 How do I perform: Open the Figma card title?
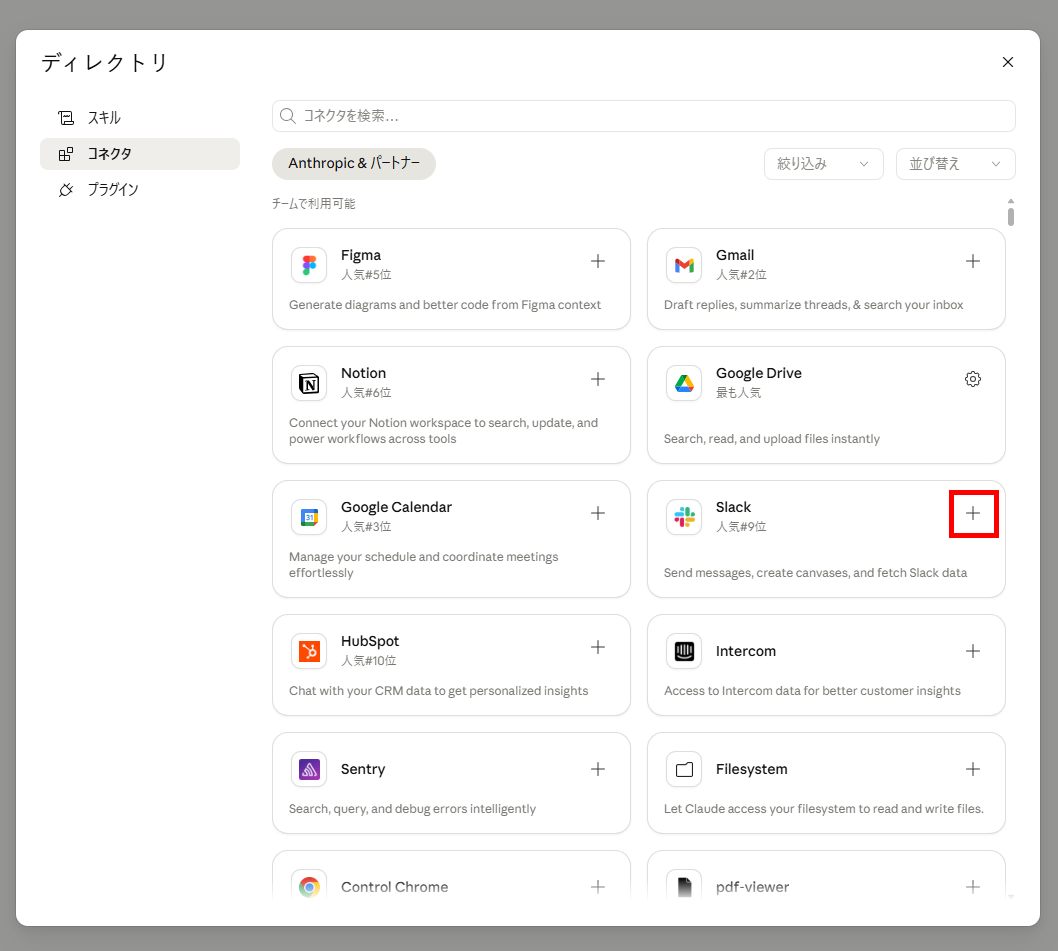pos(361,255)
